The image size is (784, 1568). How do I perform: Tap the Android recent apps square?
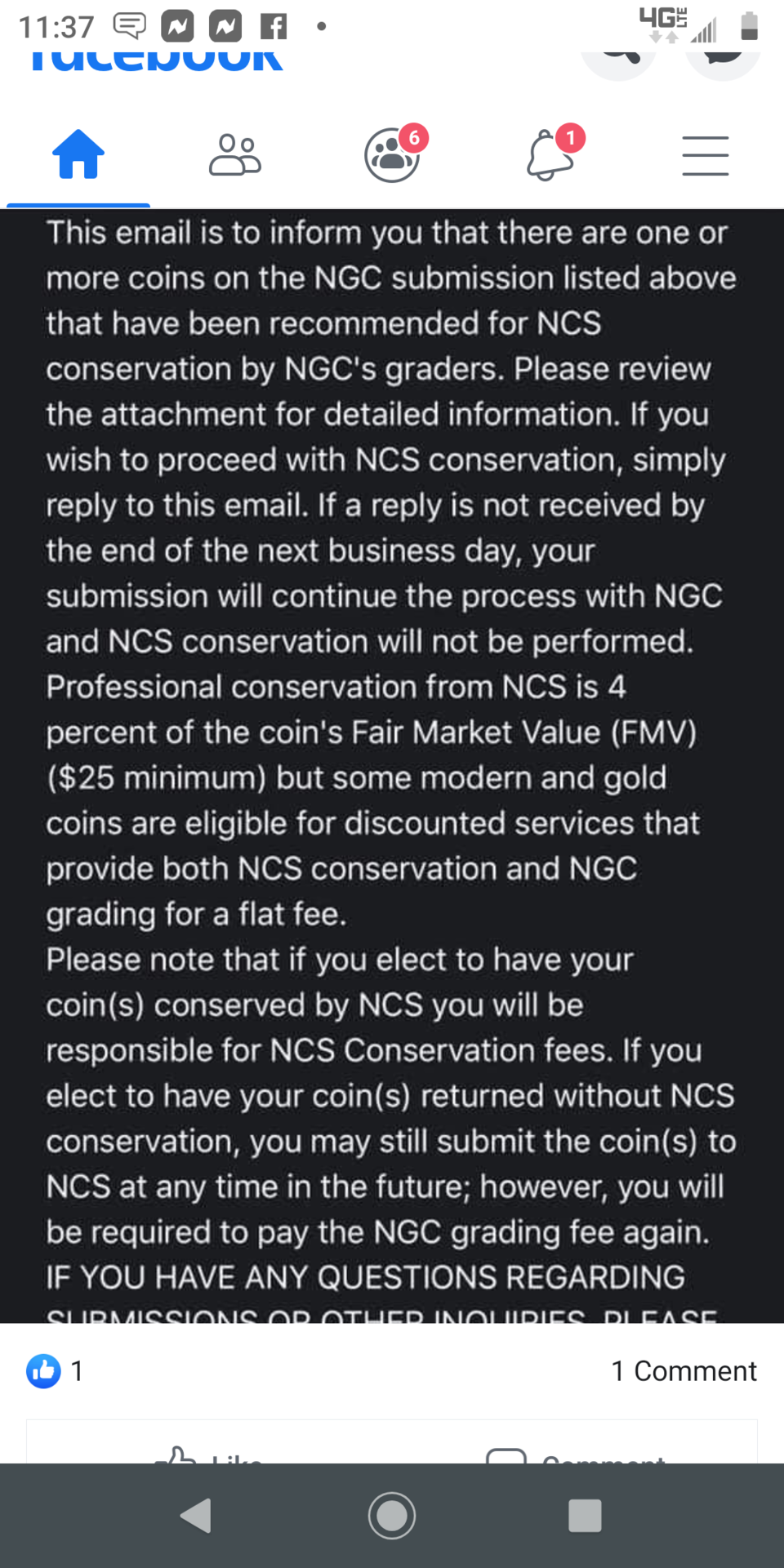click(x=585, y=1516)
